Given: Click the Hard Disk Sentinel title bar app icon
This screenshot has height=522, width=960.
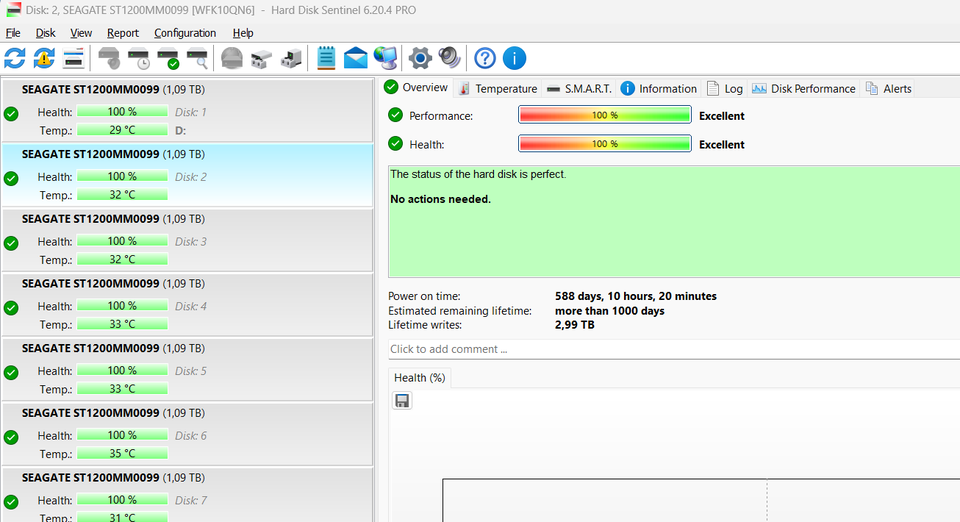Looking at the screenshot, I should pos(13,10).
